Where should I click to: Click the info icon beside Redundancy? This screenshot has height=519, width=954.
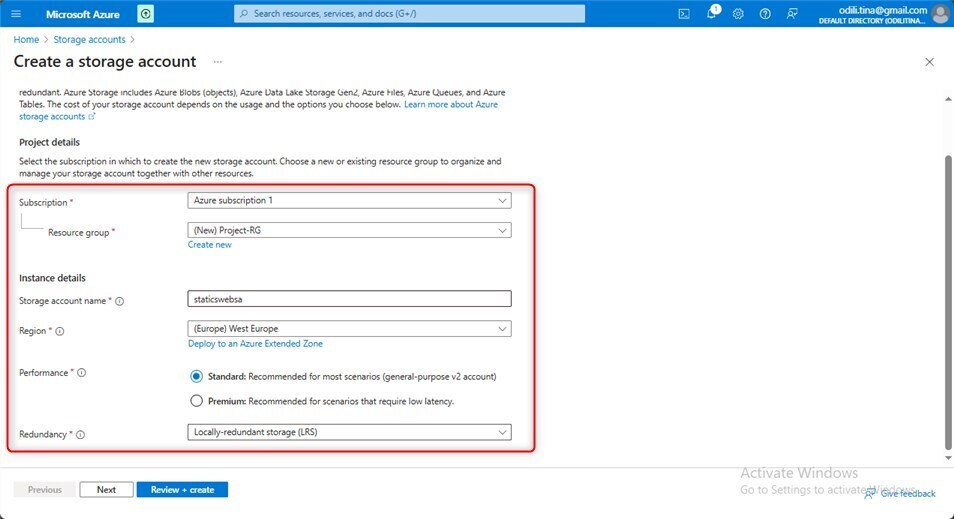(x=80, y=434)
